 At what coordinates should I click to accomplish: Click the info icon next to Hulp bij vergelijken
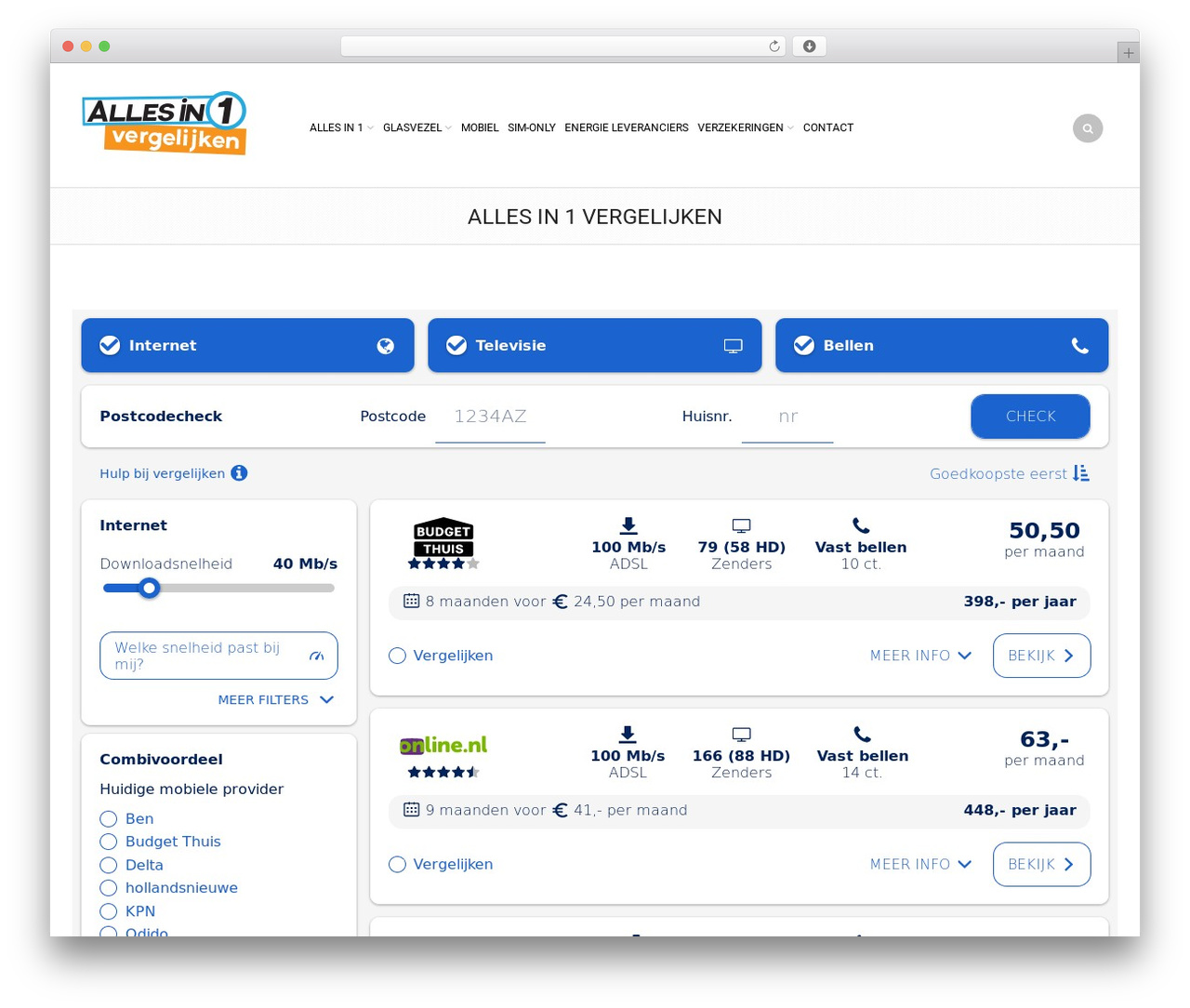click(x=239, y=473)
